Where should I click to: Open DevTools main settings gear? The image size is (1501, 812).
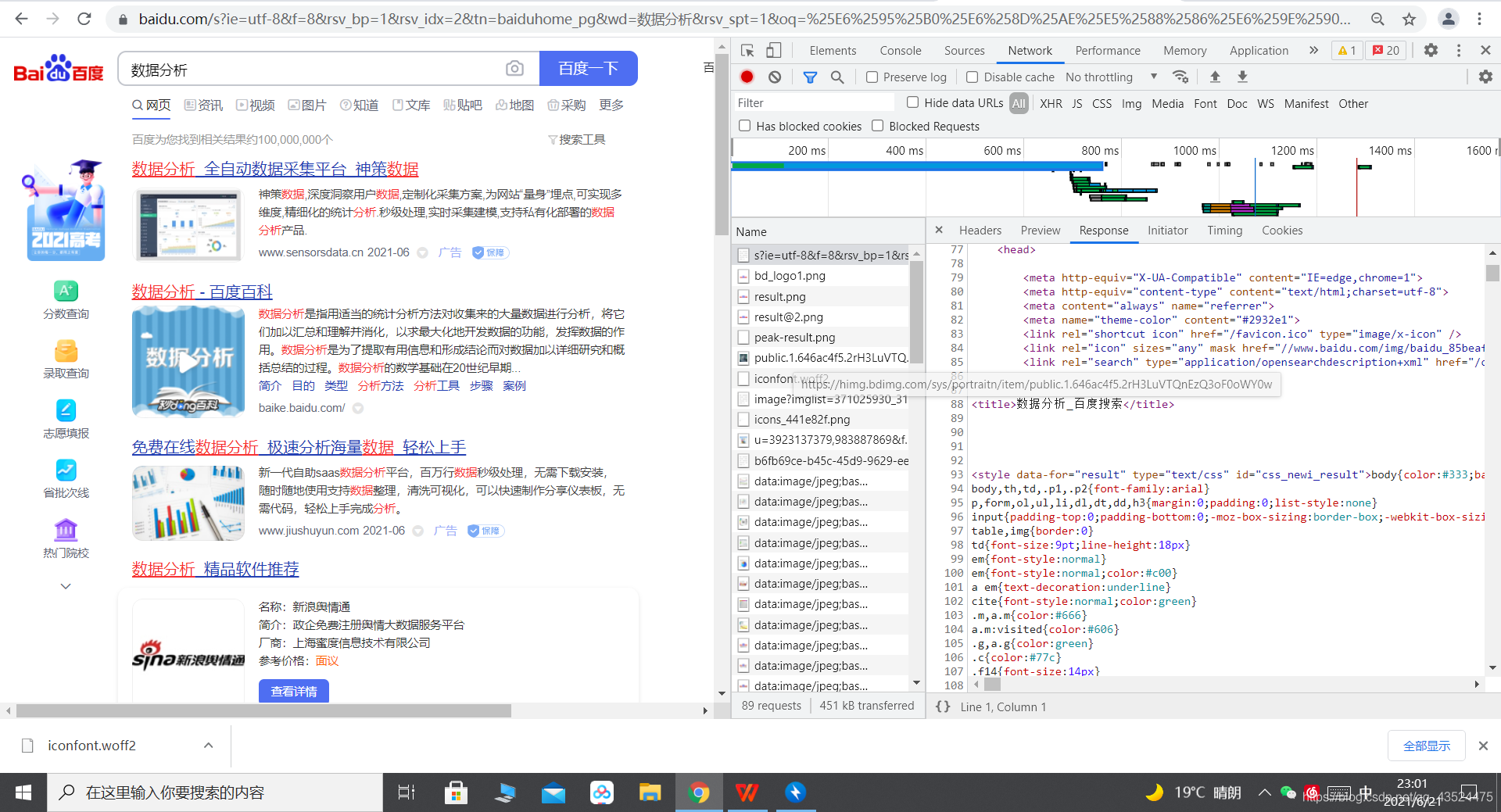[x=1431, y=50]
